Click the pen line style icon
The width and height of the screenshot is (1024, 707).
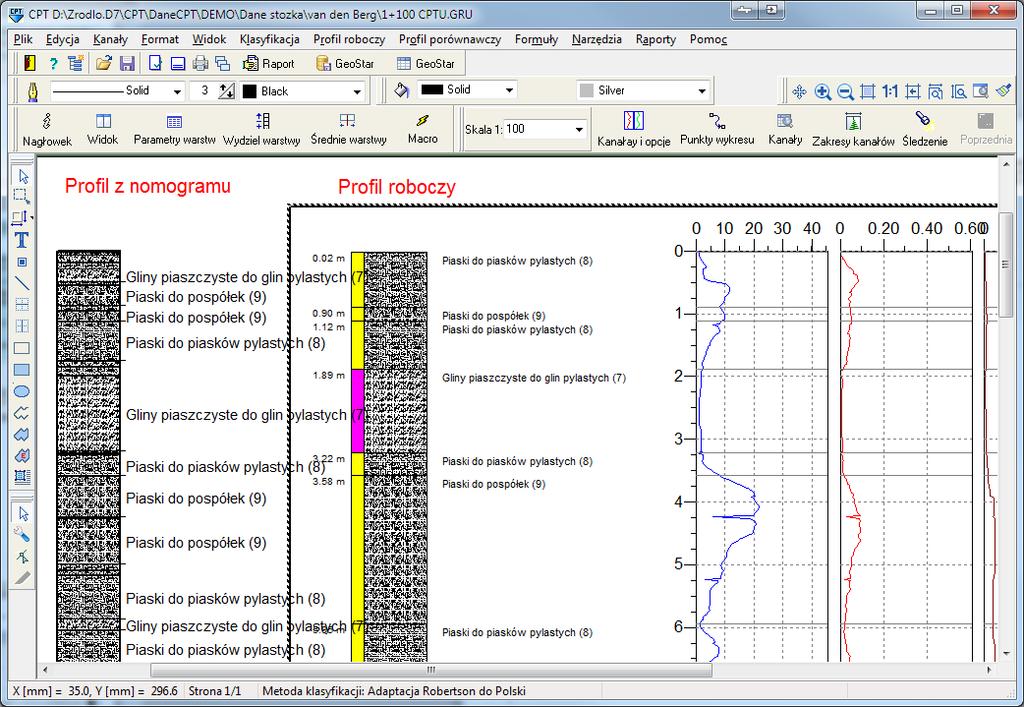pyautogui.click(x=33, y=91)
